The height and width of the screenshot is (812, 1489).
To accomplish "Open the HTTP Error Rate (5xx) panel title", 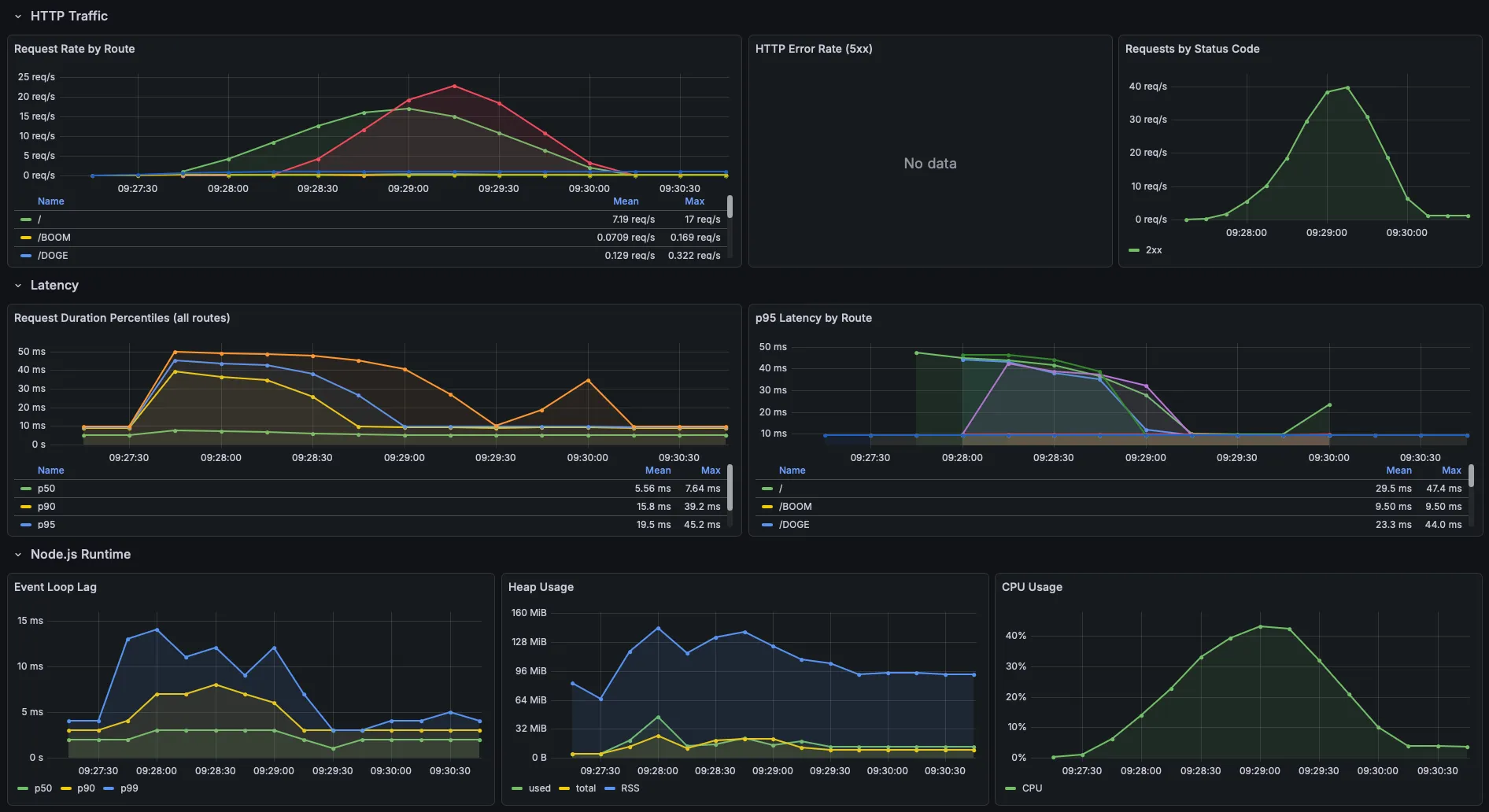I will [814, 49].
